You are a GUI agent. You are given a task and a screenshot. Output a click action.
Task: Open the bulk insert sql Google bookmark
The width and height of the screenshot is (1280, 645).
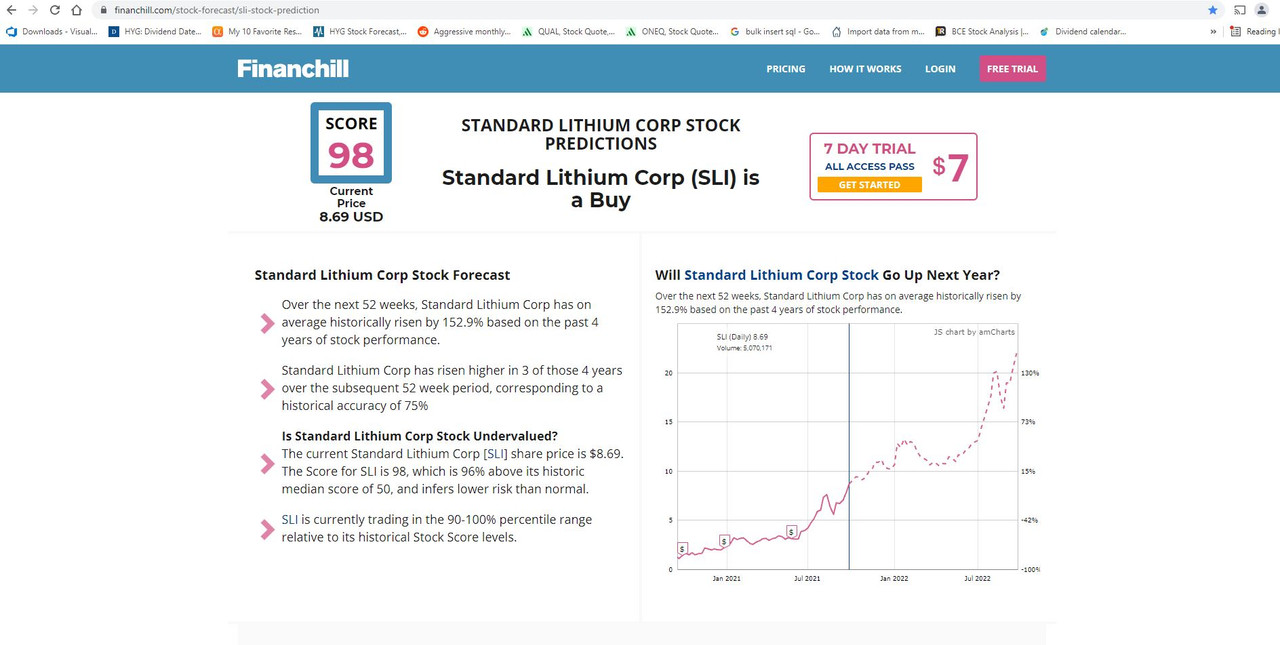776,31
